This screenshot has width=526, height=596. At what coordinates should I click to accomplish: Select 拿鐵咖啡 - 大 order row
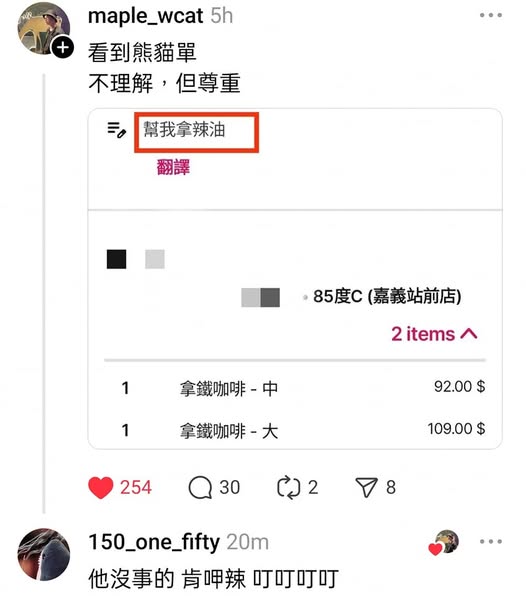coord(295,430)
